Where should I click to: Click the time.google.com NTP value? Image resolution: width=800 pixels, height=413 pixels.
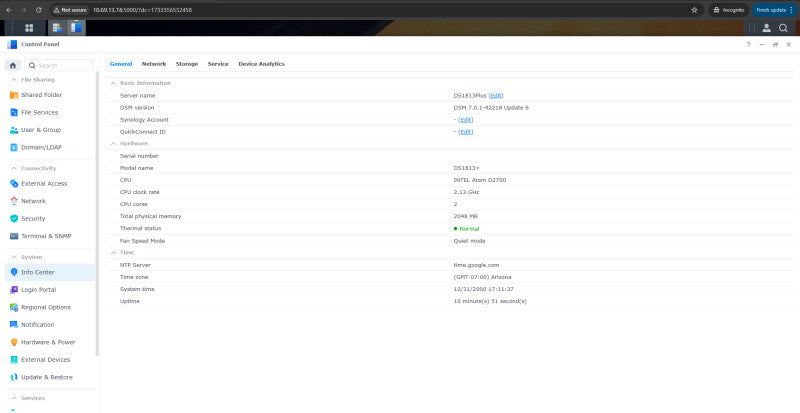[x=476, y=265]
